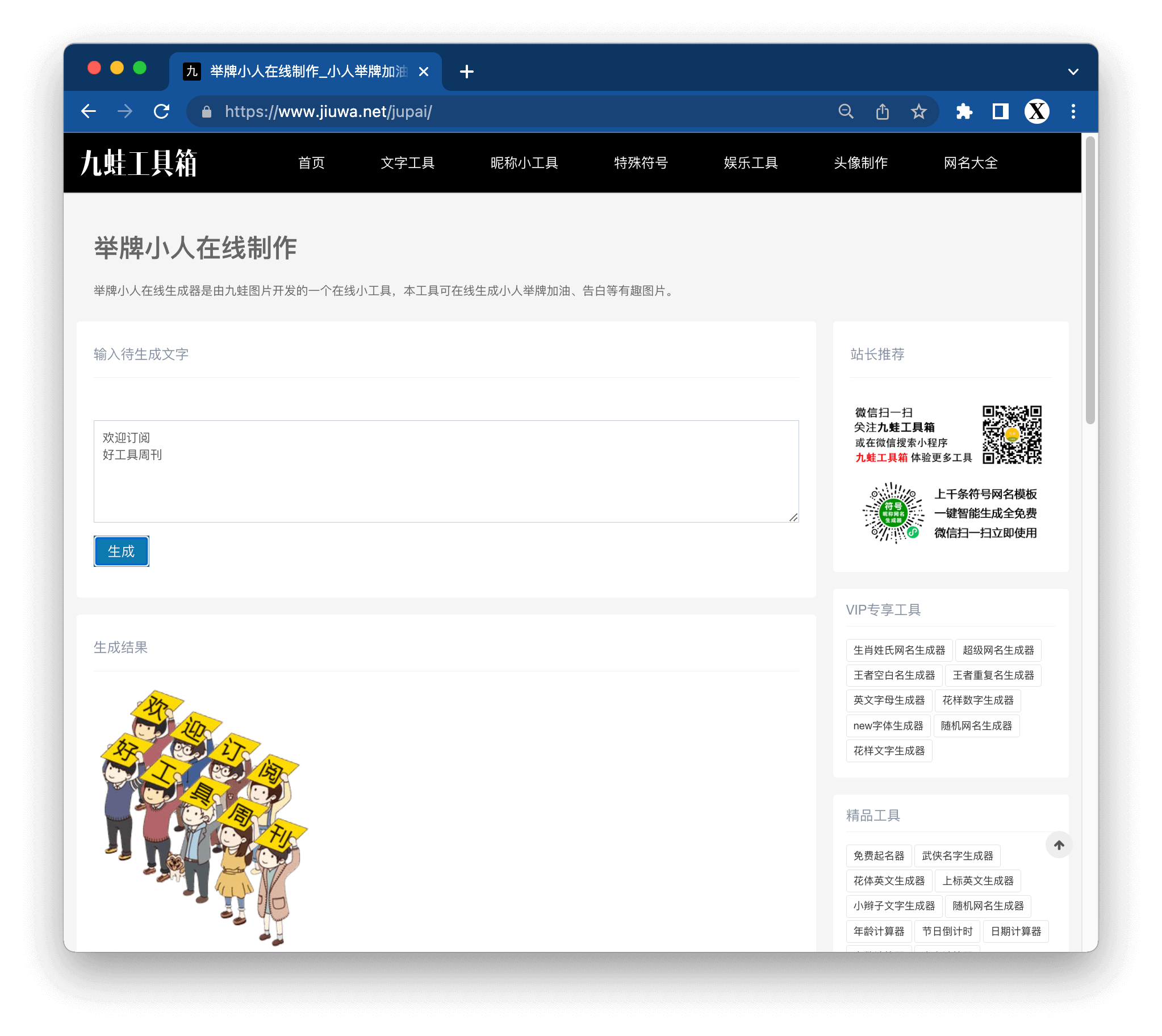Viewport: 1162px width, 1036px height.
Task: Click the VIP专享工具 section title
Action: pos(883,609)
